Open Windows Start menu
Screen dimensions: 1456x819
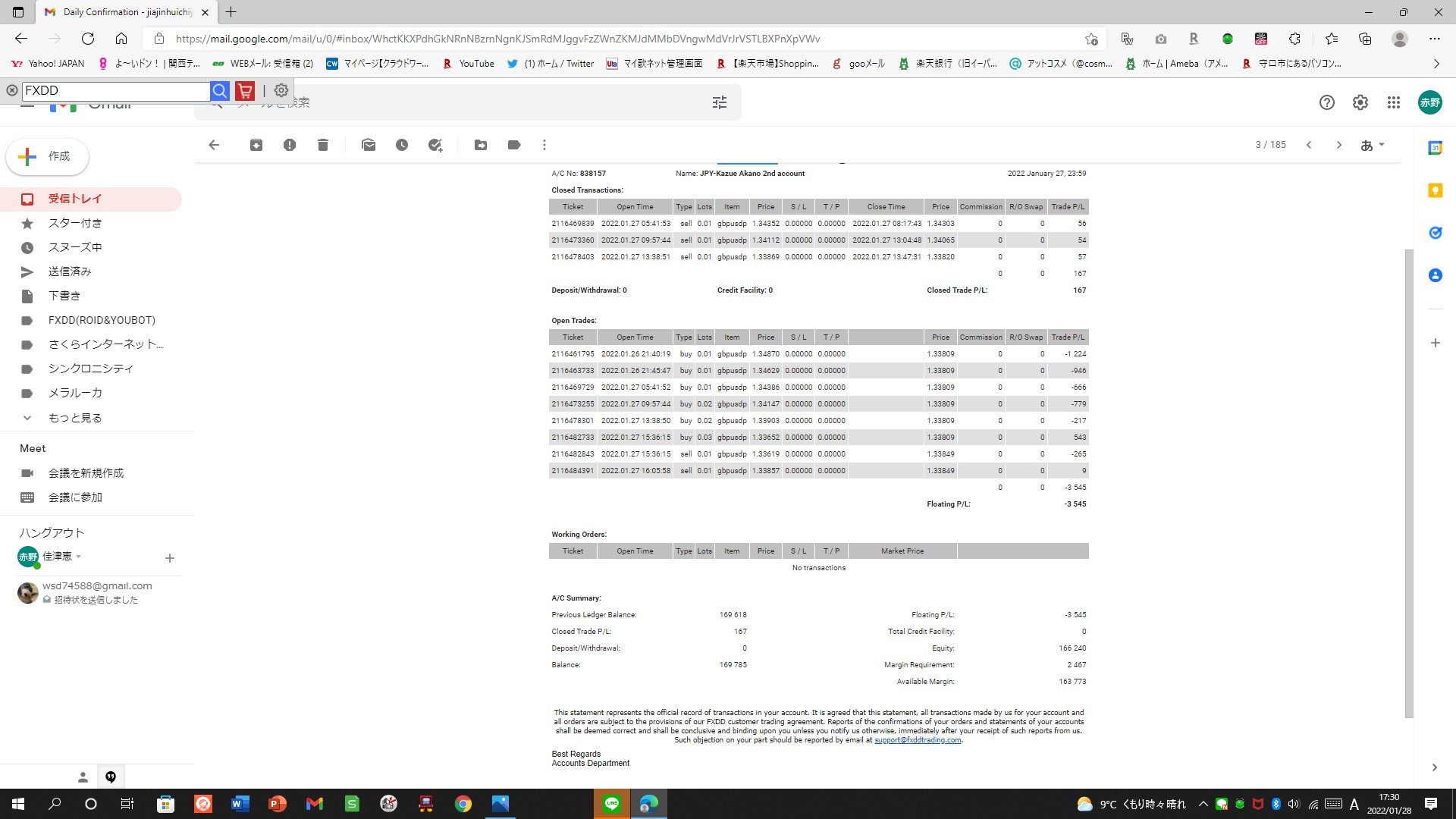[x=18, y=804]
